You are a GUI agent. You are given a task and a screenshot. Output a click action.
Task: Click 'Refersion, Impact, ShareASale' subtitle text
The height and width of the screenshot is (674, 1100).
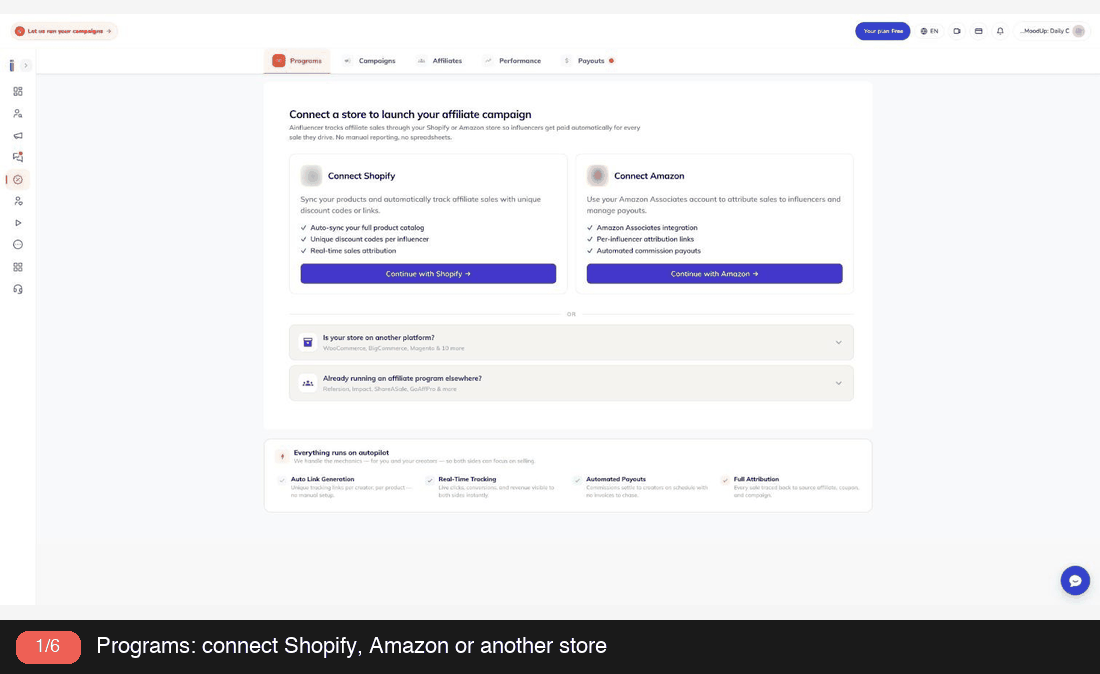[x=389, y=389]
